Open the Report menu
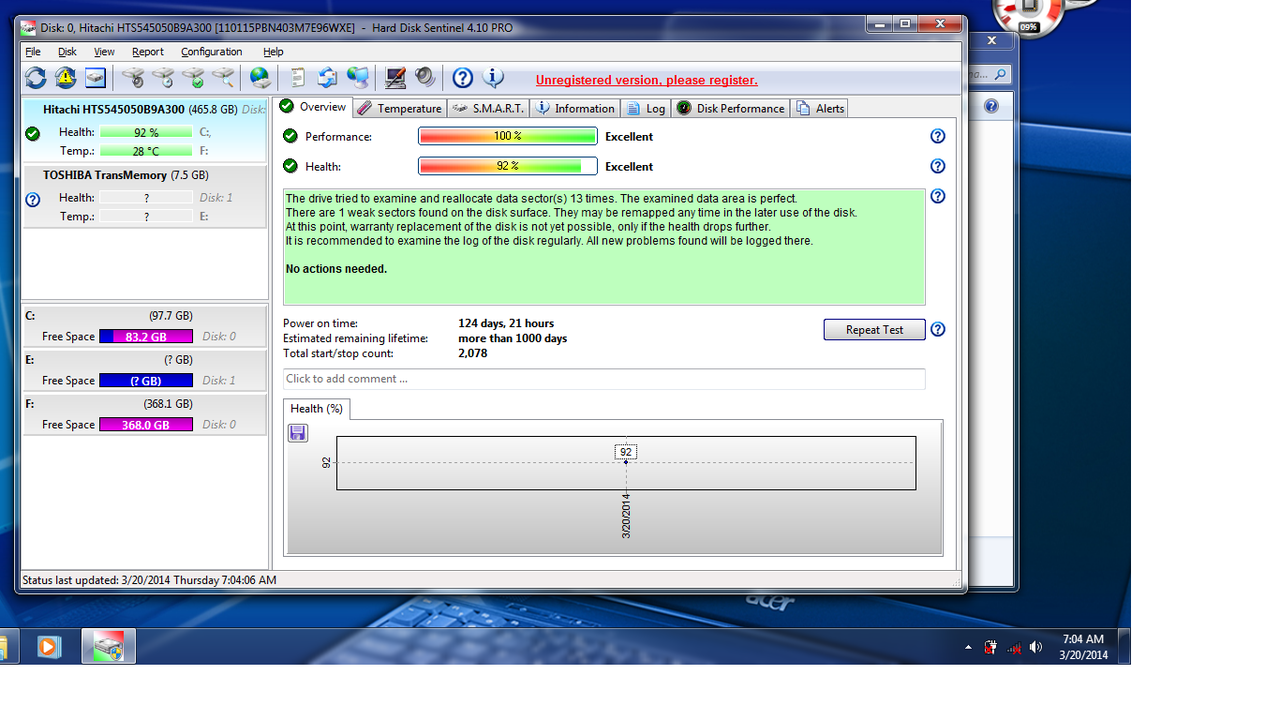Screen dimensions: 1280x720 point(147,52)
